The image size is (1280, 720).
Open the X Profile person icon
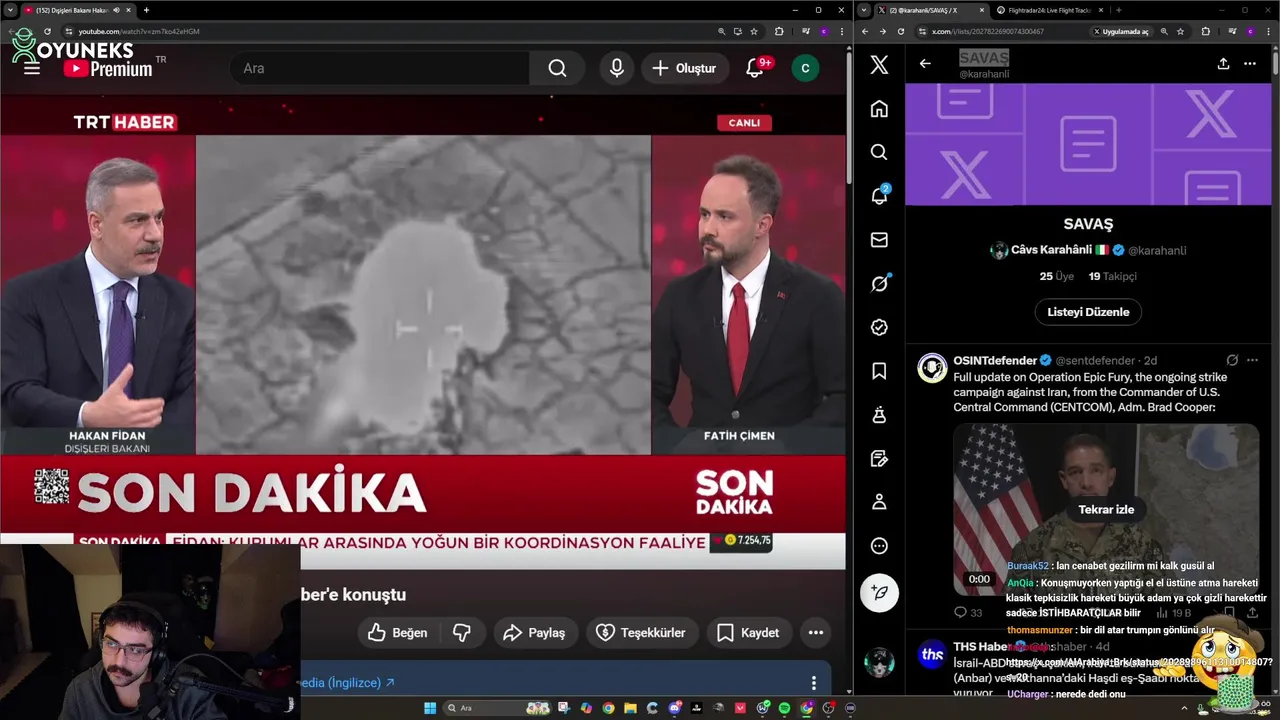coord(879,502)
